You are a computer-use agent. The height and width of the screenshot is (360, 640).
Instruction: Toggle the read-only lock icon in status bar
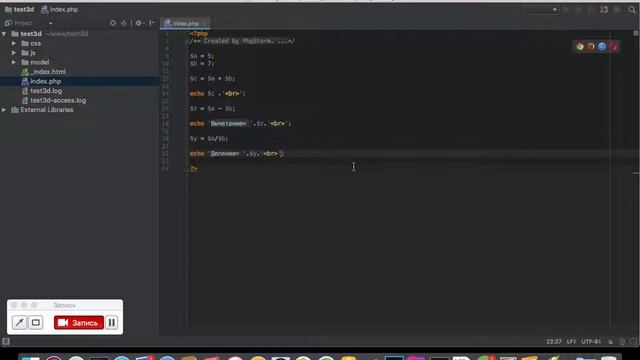point(611,342)
